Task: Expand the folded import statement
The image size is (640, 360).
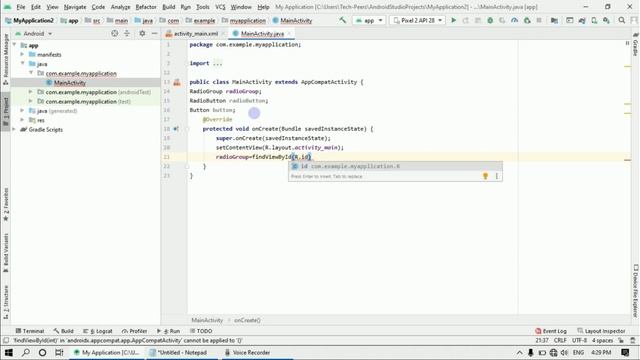Action: tap(218, 63)
